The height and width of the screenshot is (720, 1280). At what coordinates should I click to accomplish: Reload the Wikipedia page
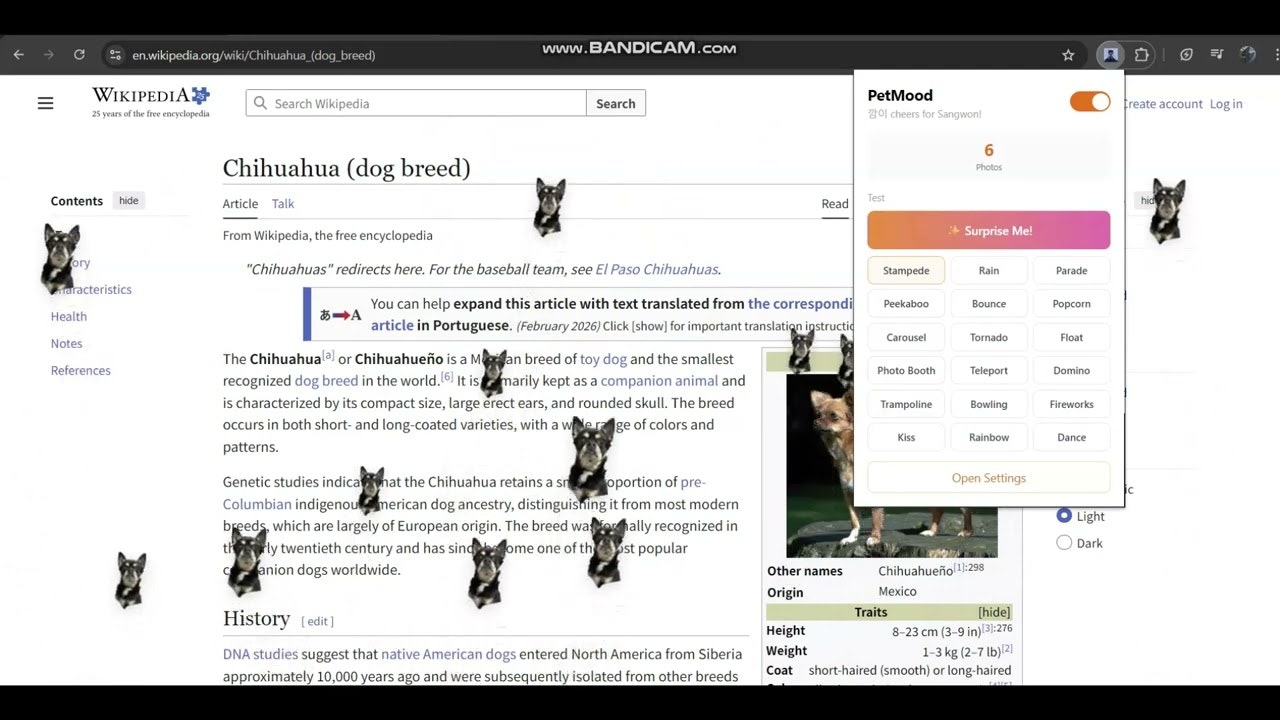pos(79,55)
